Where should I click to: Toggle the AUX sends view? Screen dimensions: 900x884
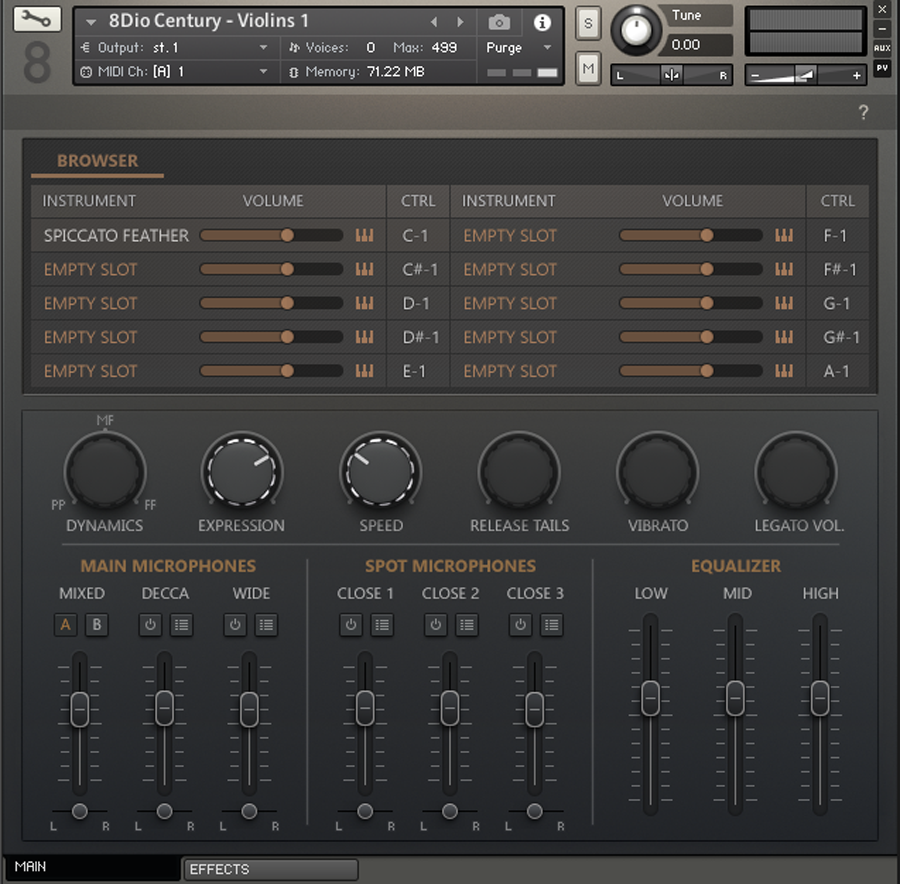[x=882, y=48]
